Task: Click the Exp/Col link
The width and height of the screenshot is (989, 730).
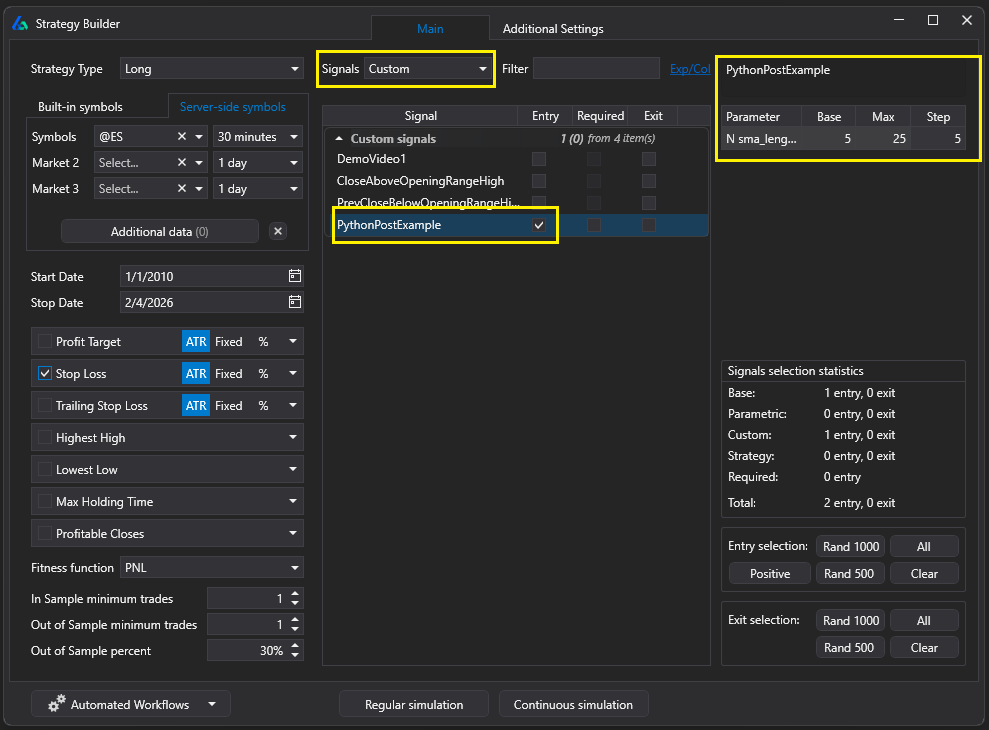Action: pos(692,68)
